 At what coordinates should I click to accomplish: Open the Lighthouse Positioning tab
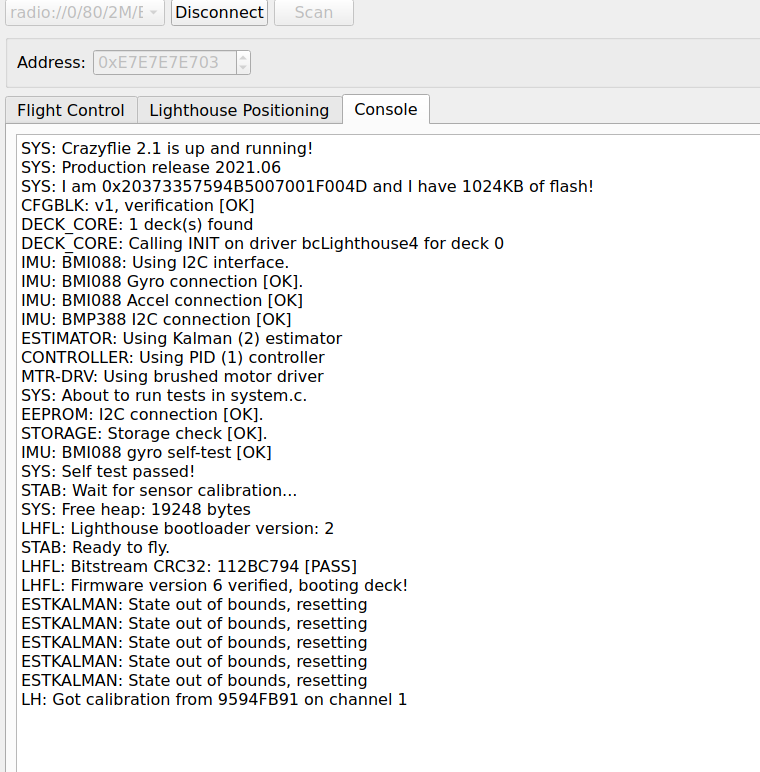(x=239, y=110)
